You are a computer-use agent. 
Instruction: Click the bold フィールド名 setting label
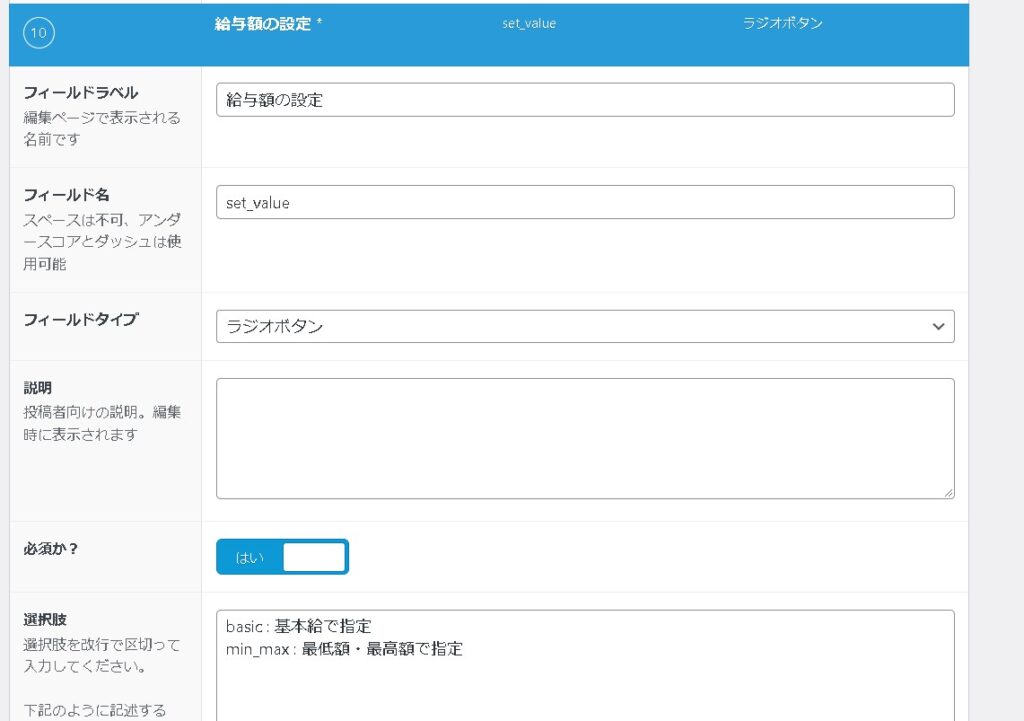(x=66, y=195)
